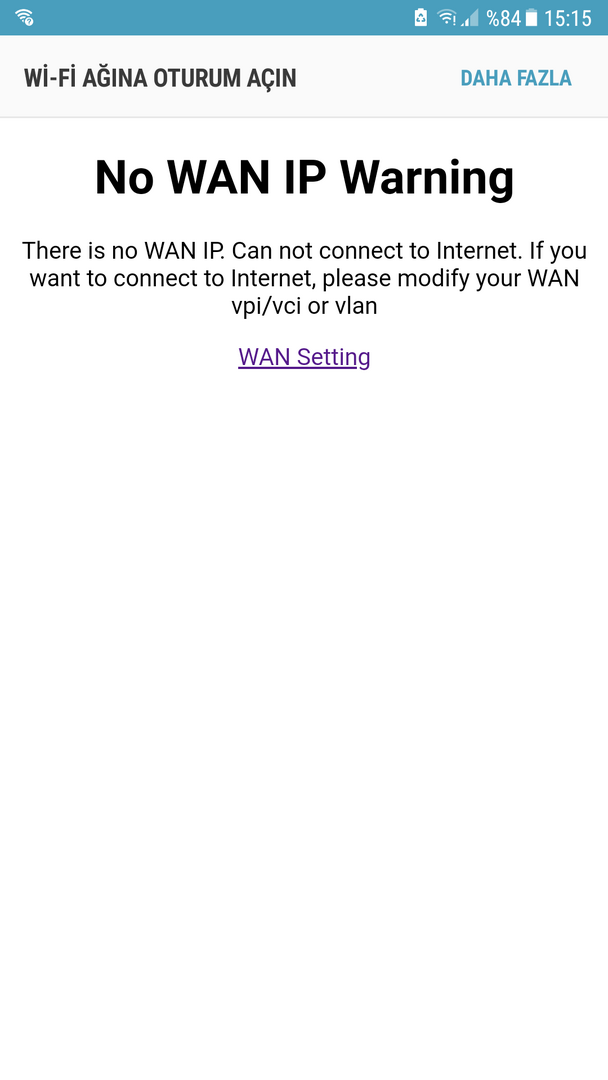608x1080 pixels.
Task: Open the DAHA FAZLA menu
Action: pos(516,78)
